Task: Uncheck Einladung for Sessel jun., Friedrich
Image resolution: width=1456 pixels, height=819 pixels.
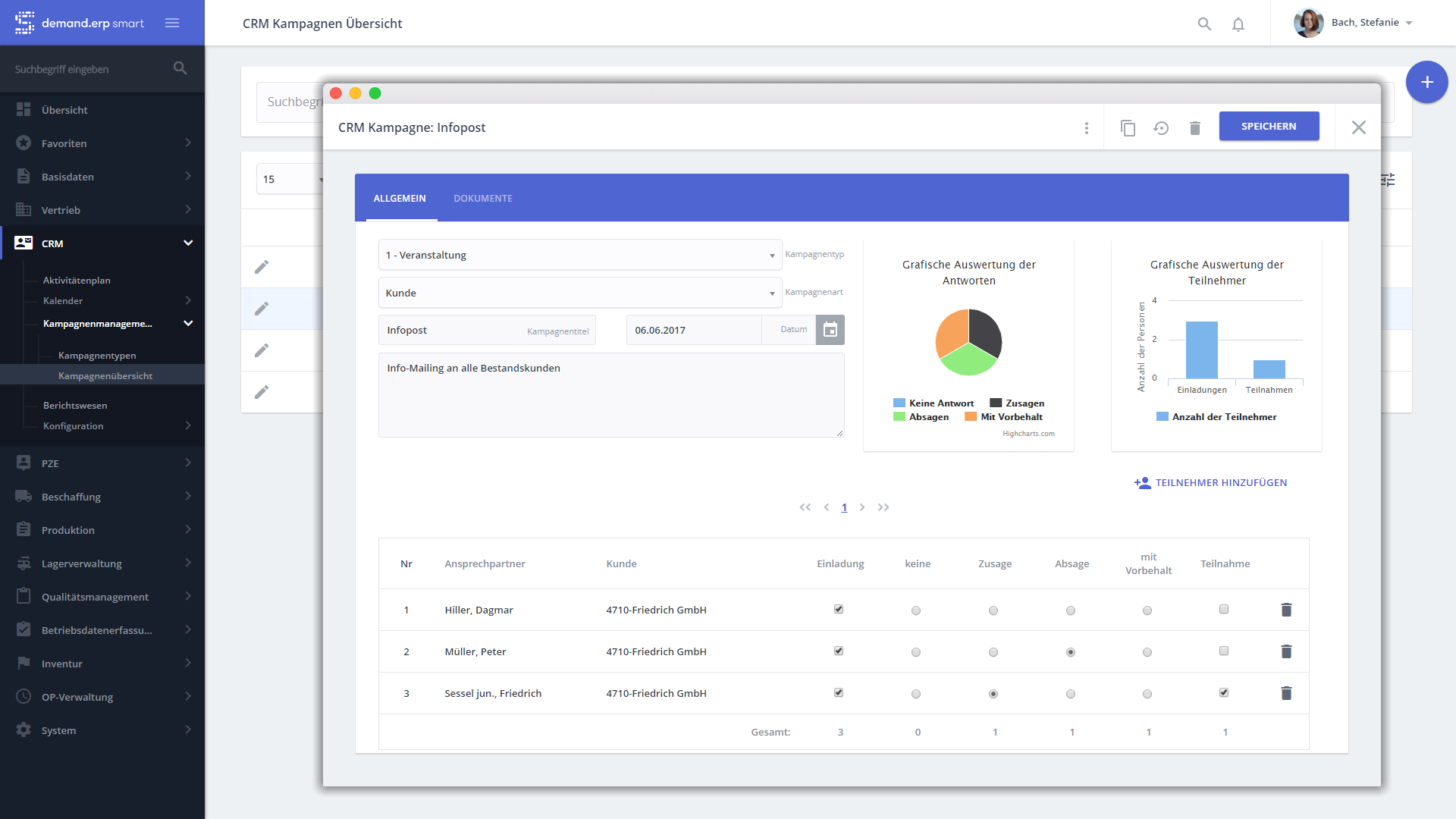Action: coord(839,693)
